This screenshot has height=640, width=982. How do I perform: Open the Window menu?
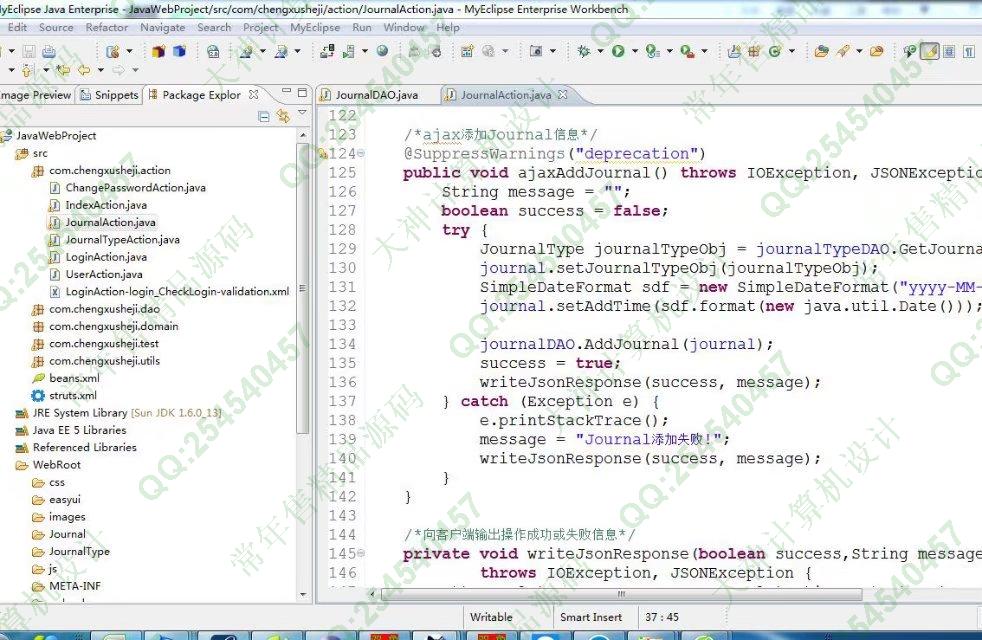click(403, 28)
